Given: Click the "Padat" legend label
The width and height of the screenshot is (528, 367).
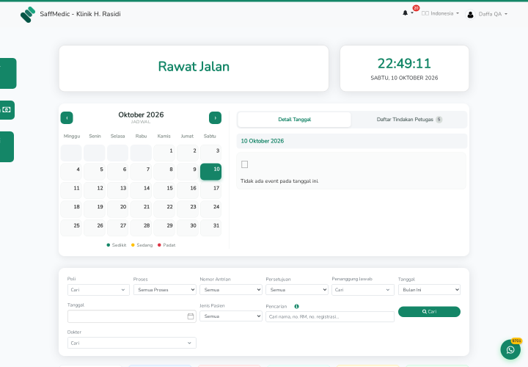Looking at the screenshot, I should pyautogui.click(x=169, y=245).
